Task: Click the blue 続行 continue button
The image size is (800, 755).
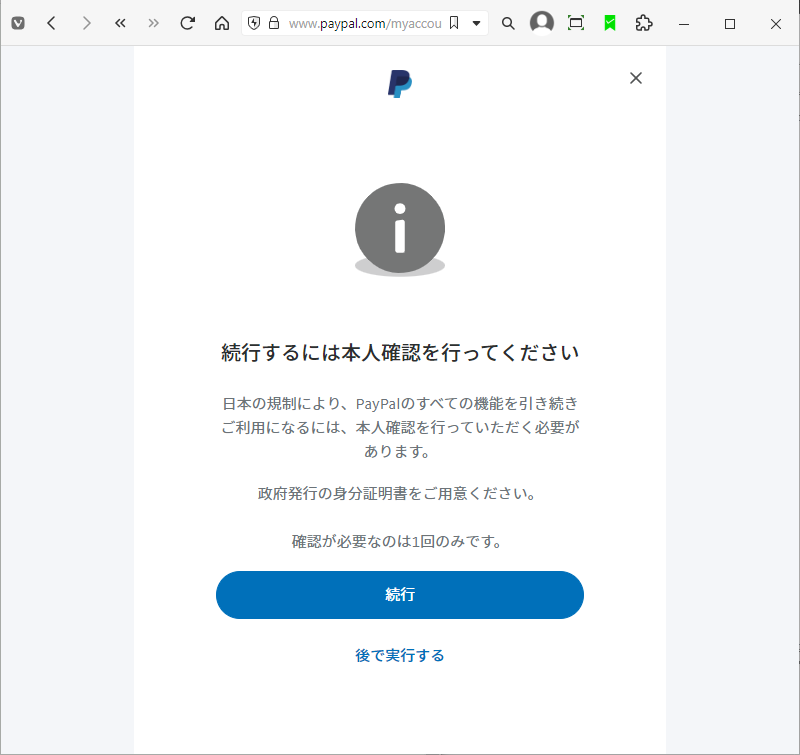Action: 399,595
